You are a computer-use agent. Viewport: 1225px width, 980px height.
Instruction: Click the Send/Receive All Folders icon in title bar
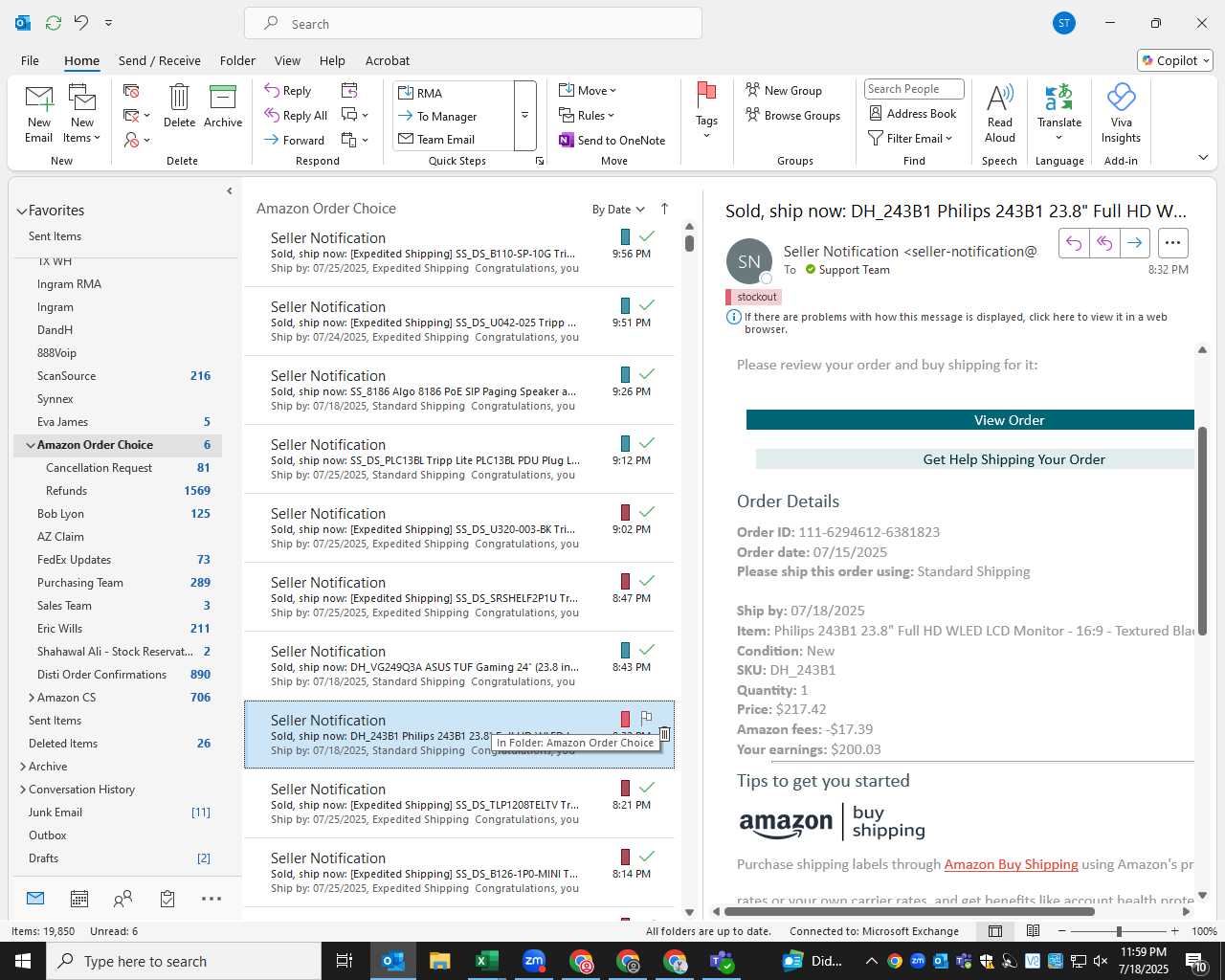pos(54,23)
